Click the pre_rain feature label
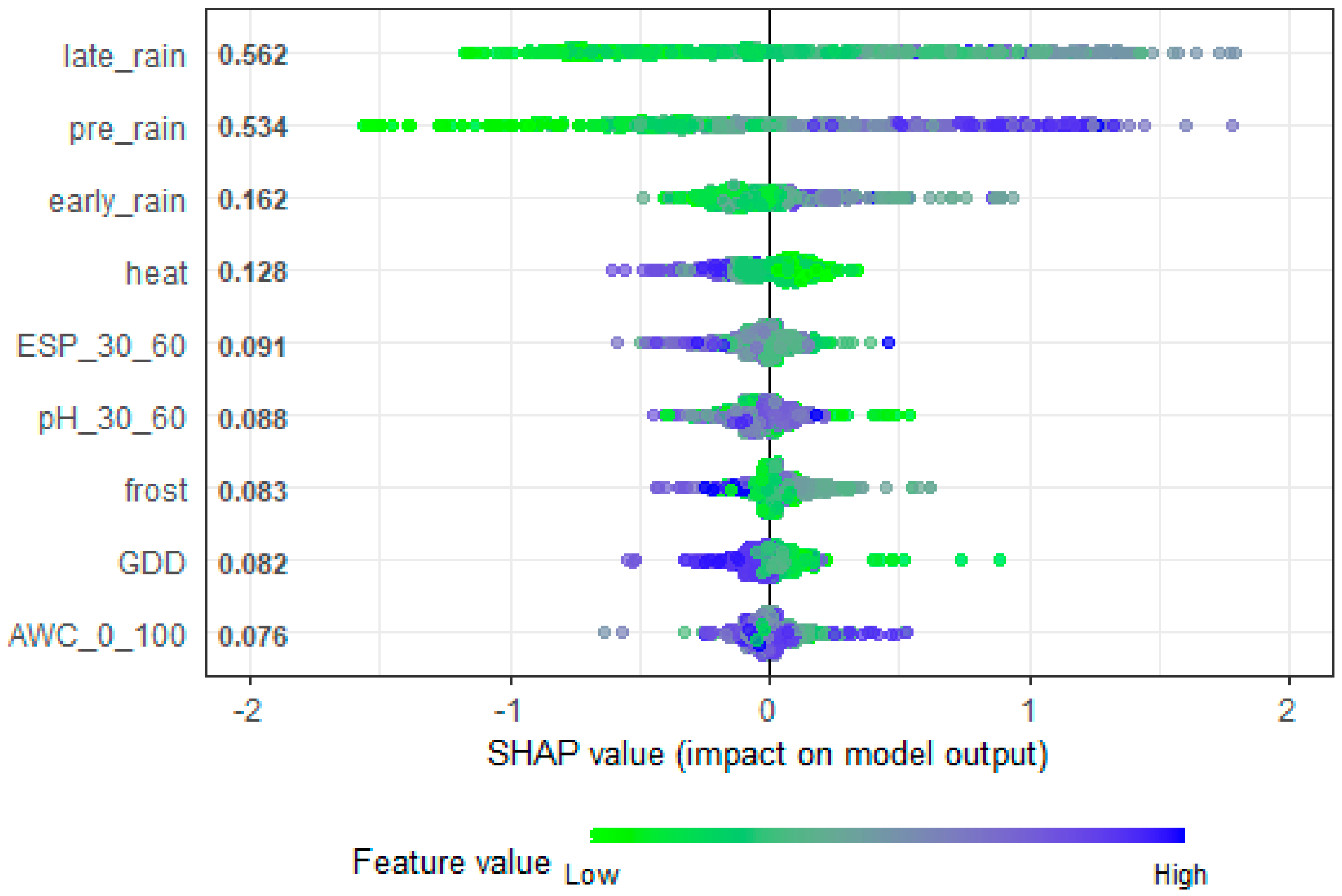Image resolution: width=1342 pixels, height=896 pixels. [x=127, y=129]
